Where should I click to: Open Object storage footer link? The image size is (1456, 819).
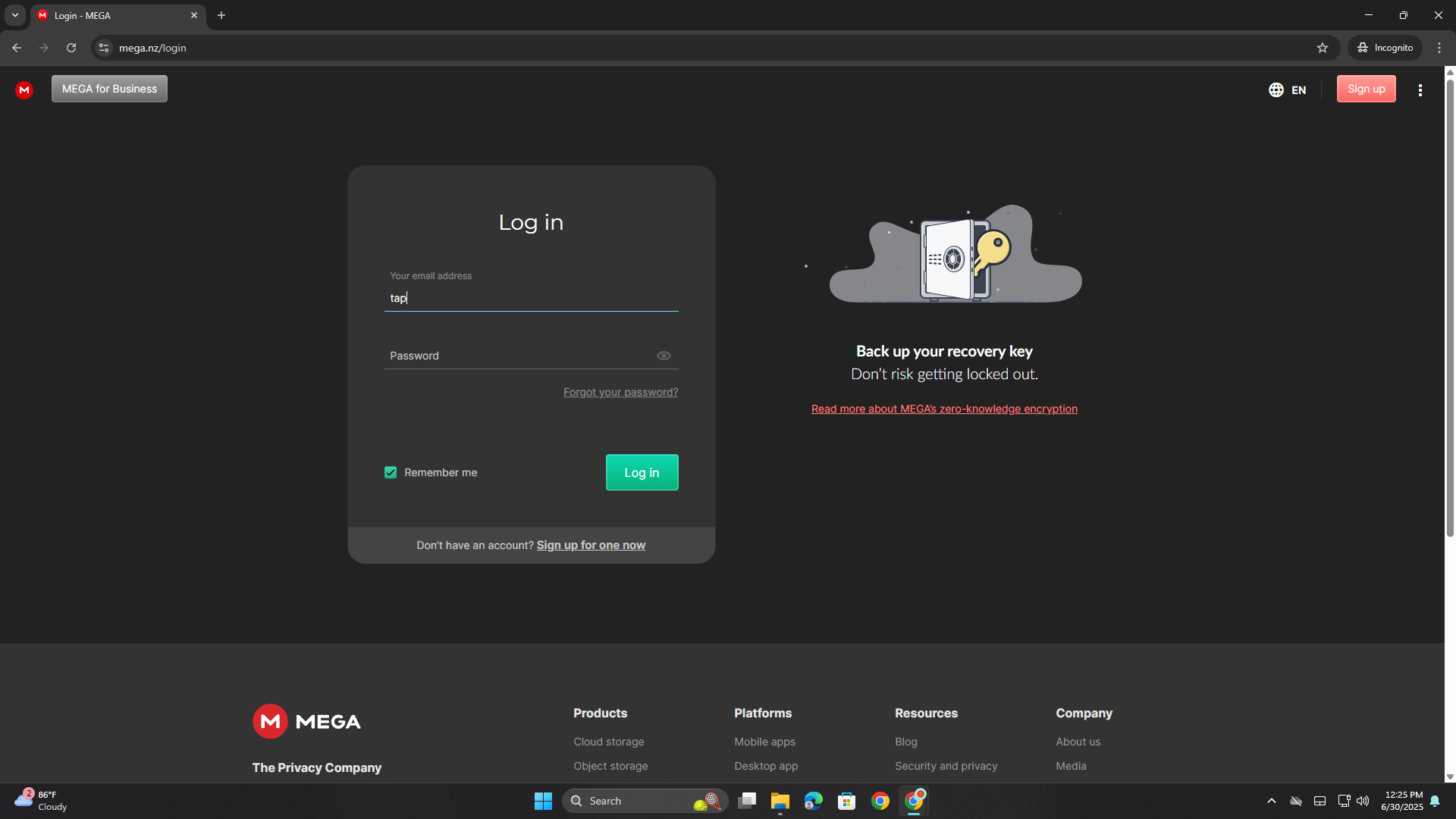[610, 766]
